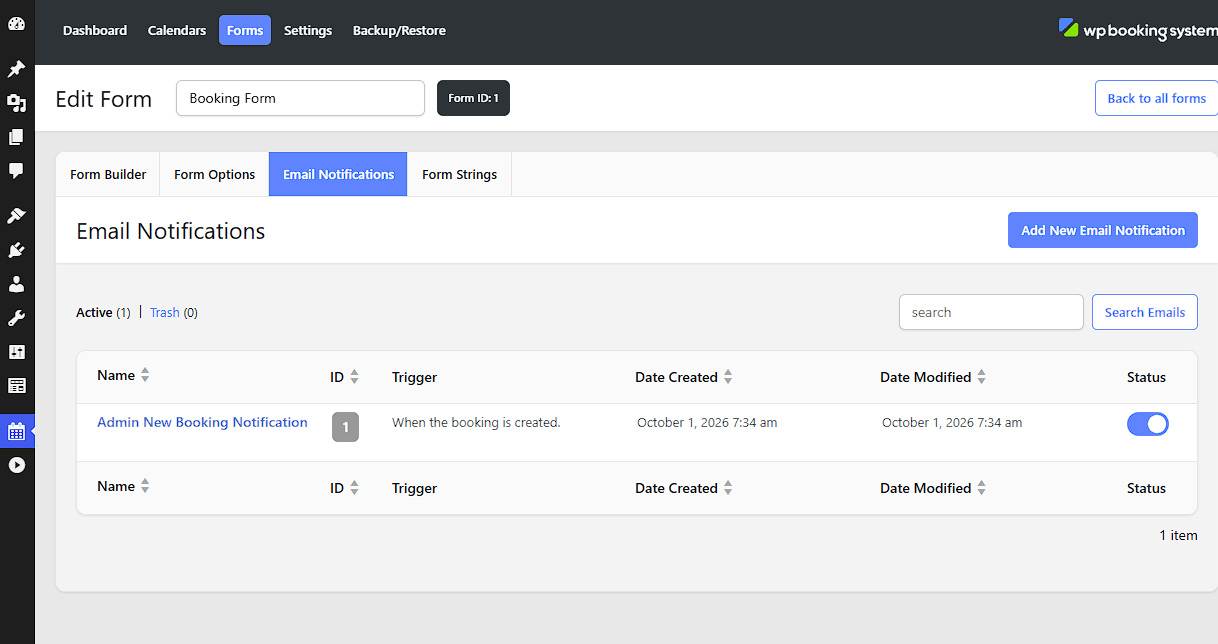The width and height of the screenshot is (1218, 644).
Task: Click the wp booking system logo
Action: click(x=1138, y=30)
